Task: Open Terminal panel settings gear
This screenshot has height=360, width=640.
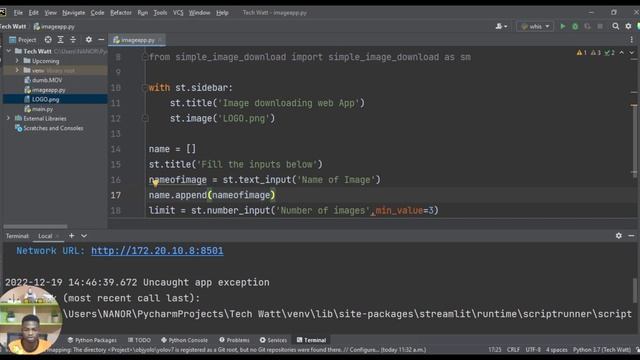Action: pyautogui.click(x=619, y=236)
